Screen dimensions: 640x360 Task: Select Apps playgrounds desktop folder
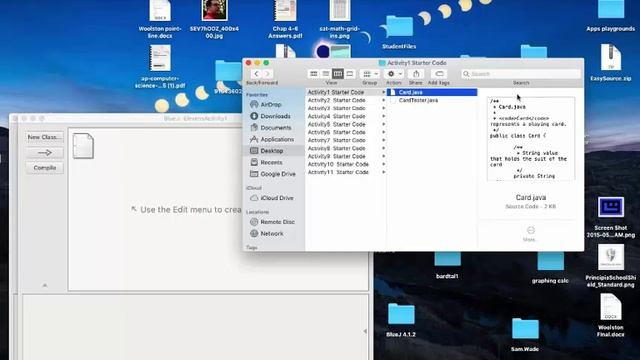(611, 16)
